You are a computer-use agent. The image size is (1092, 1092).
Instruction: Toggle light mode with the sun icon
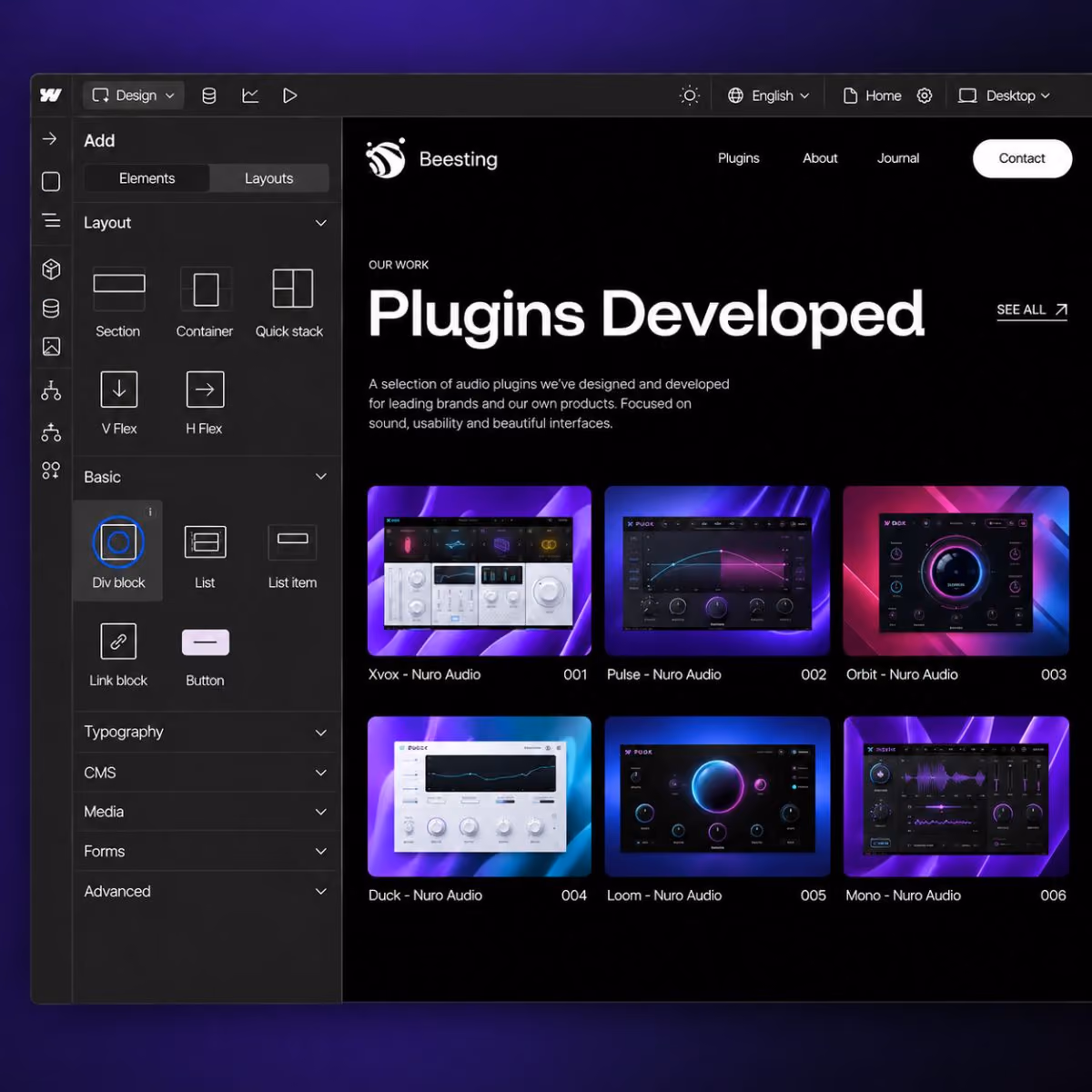click(x=690, y=96)
